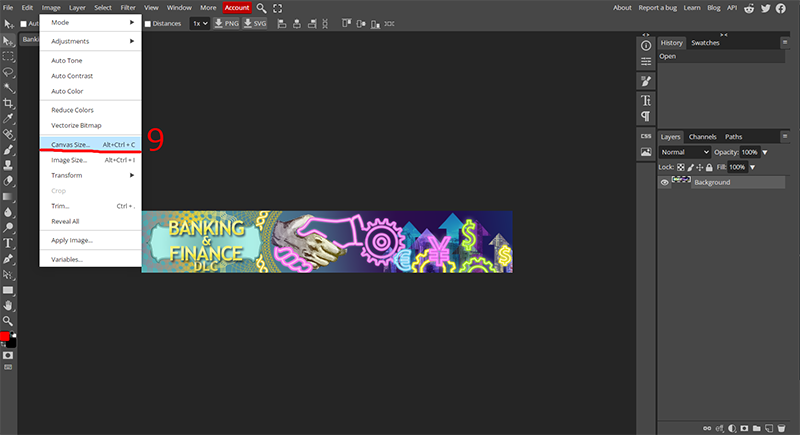Select the Crop tool

(x=8, y=103)
